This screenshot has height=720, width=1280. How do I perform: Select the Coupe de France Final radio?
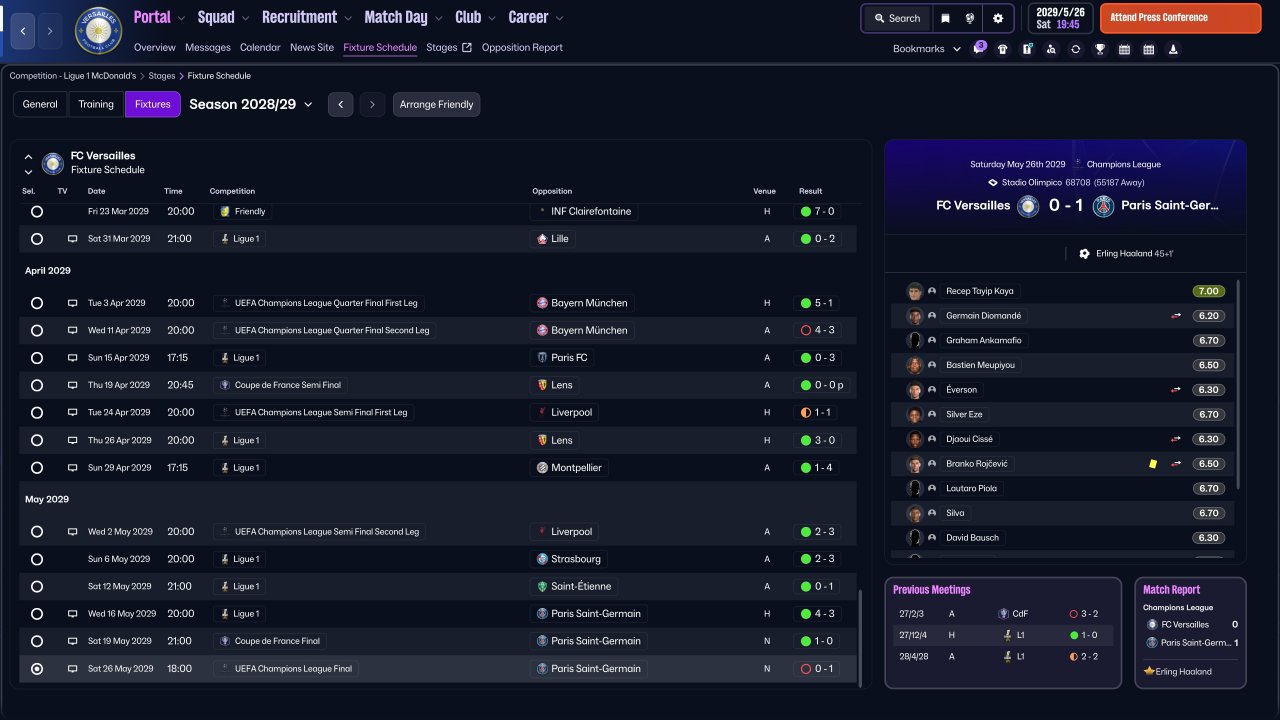pos(37,641)
